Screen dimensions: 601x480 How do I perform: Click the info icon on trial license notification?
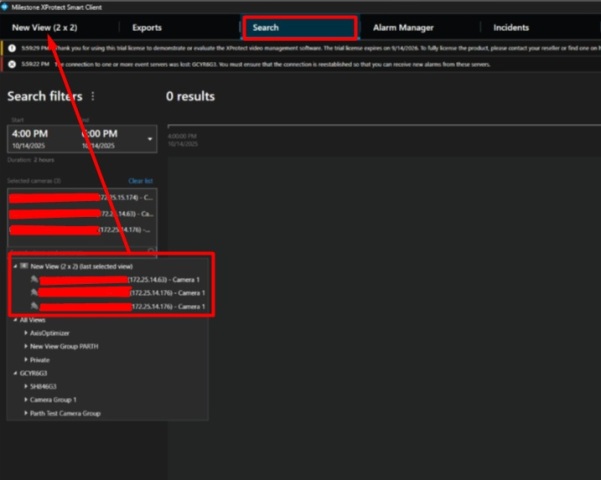[x=11, y=47]
